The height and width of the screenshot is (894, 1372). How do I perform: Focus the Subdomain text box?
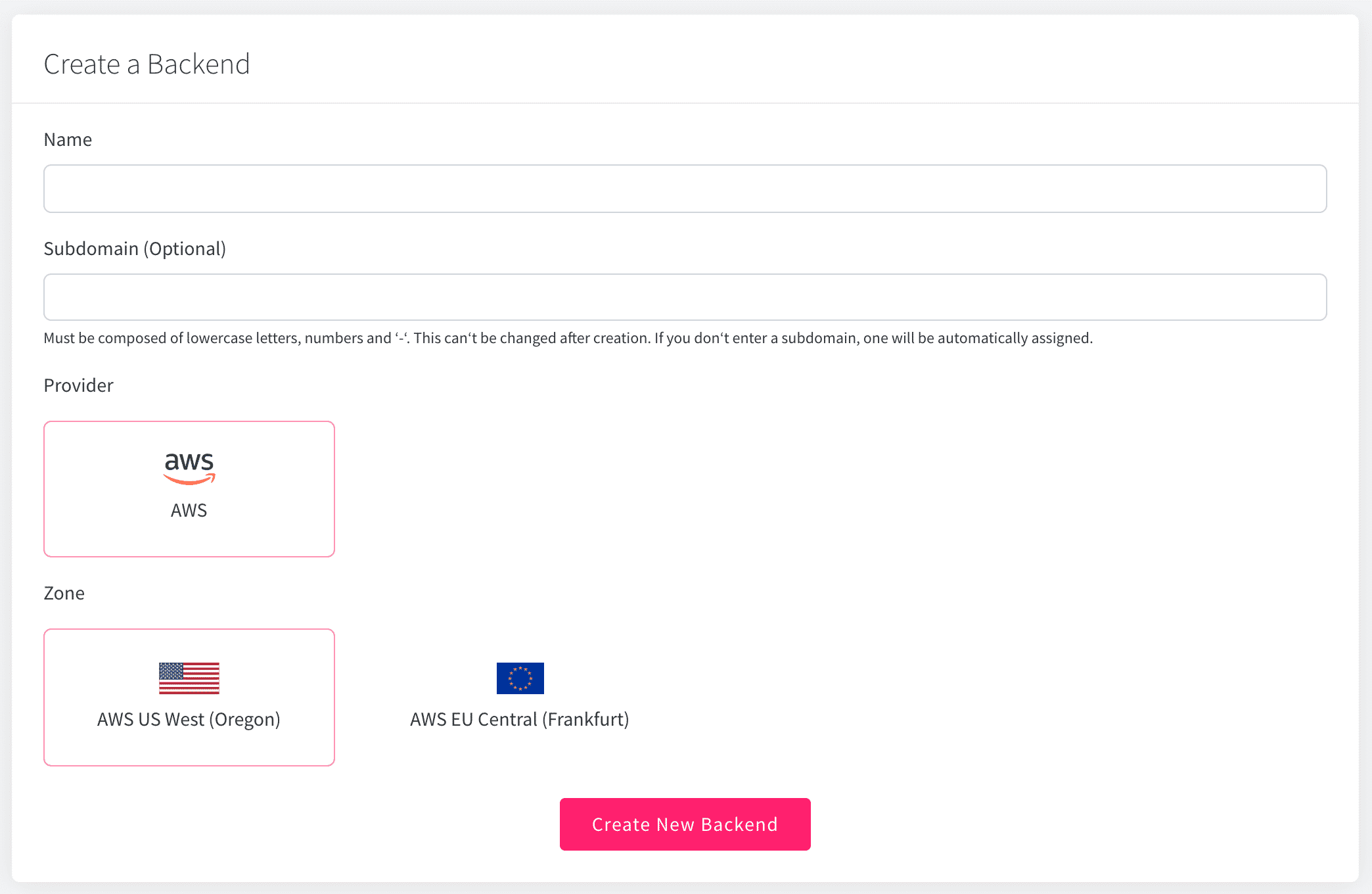(x=685, y=297)
